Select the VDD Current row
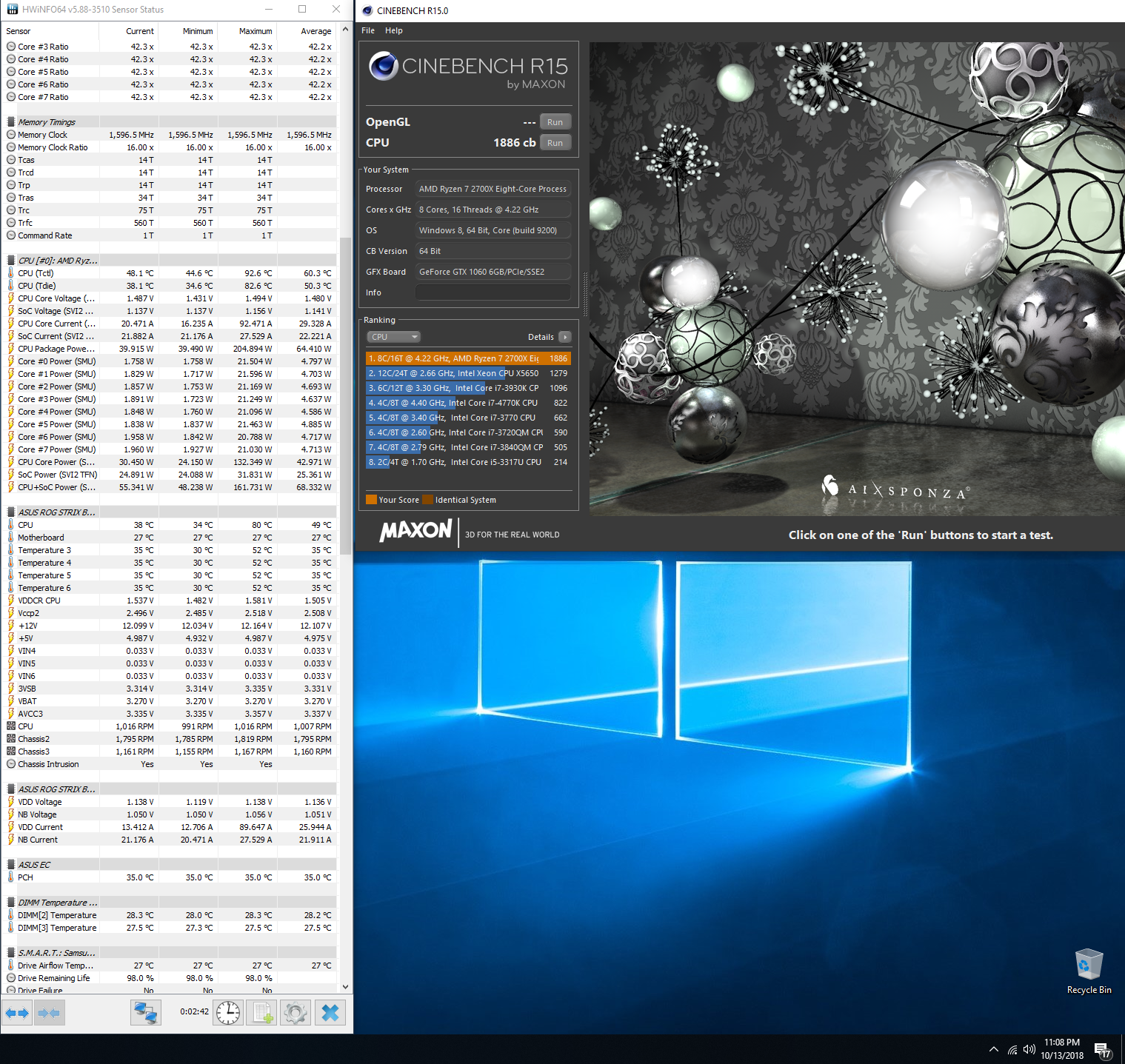 [x=170, y=827]
